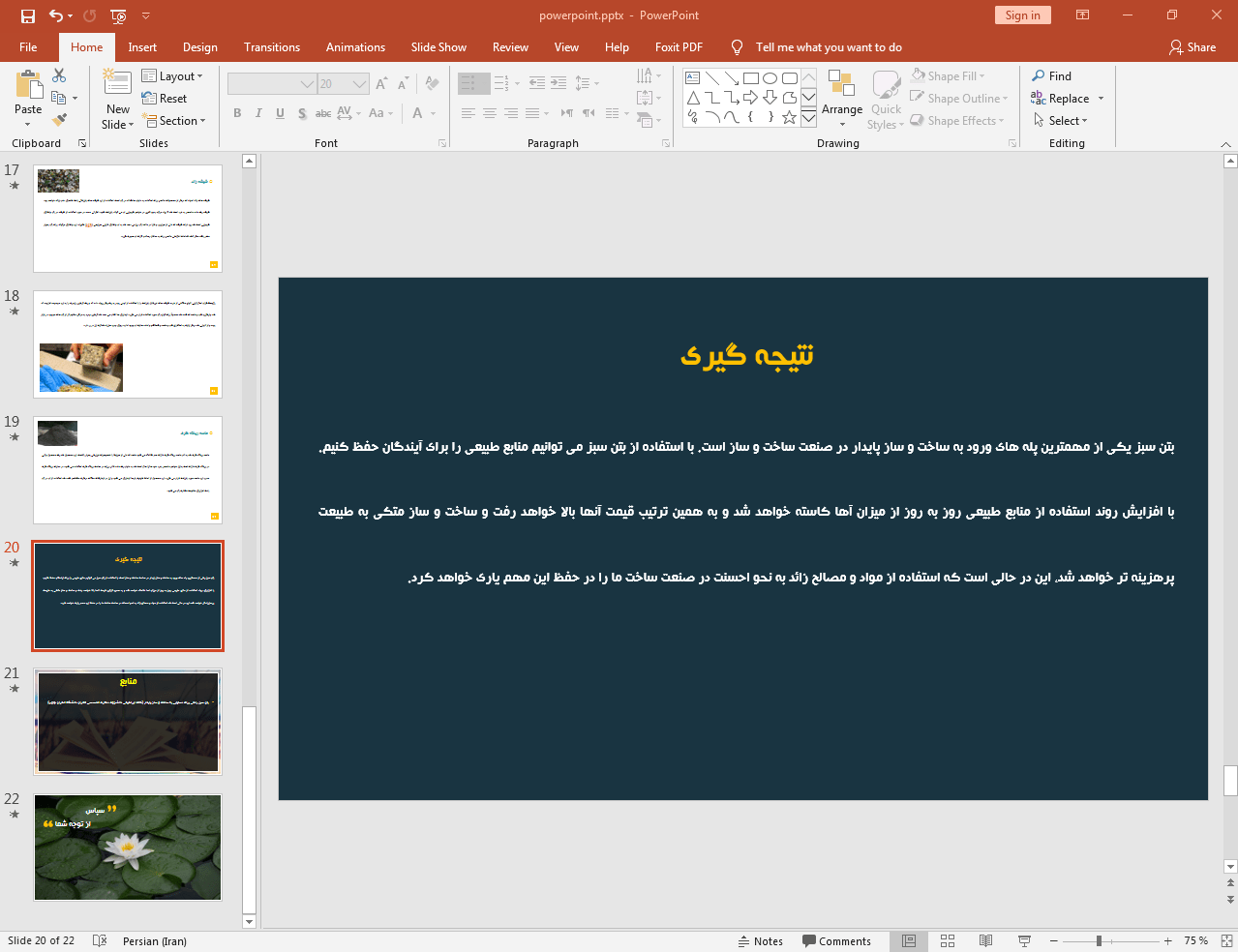The width and height of the screenshot is (1238, 952).
Task: Adjust the zoom slider
Action: click(x=1099, y=941)
